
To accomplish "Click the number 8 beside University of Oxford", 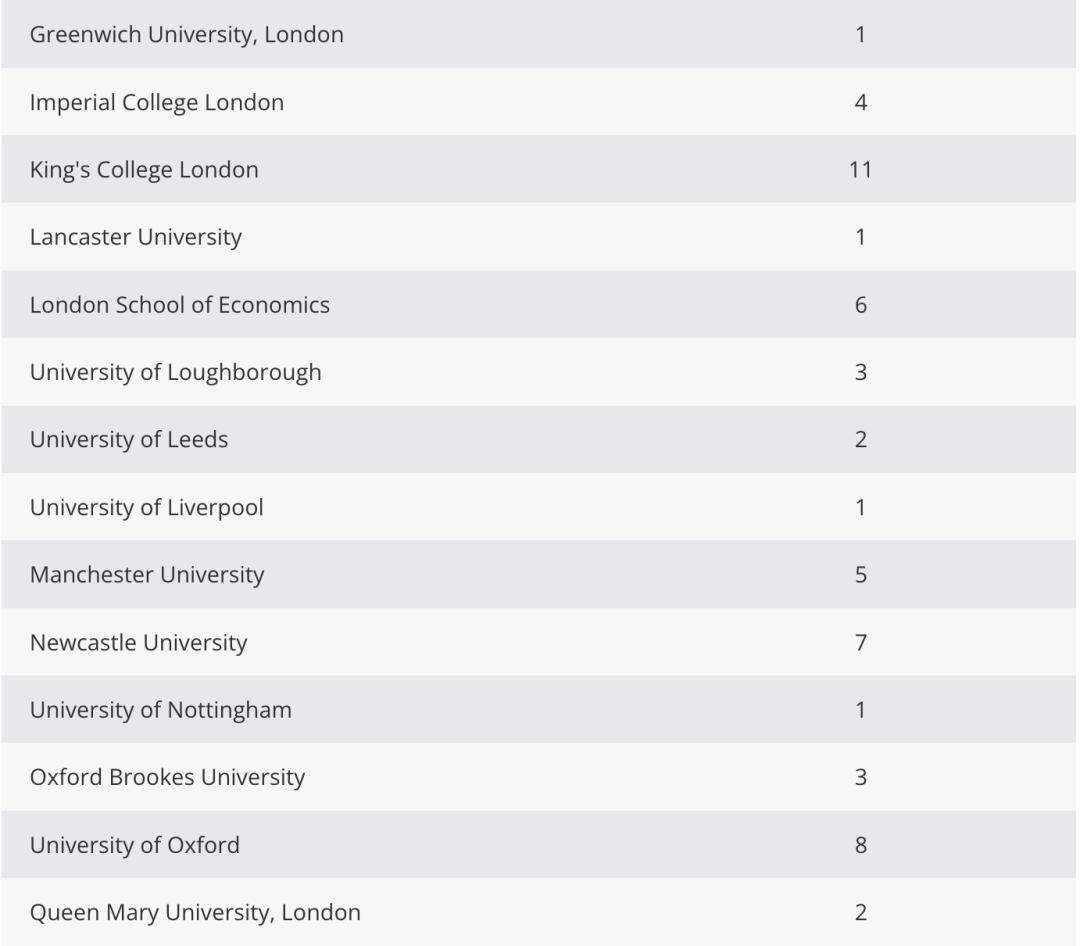I will (860, 845).
